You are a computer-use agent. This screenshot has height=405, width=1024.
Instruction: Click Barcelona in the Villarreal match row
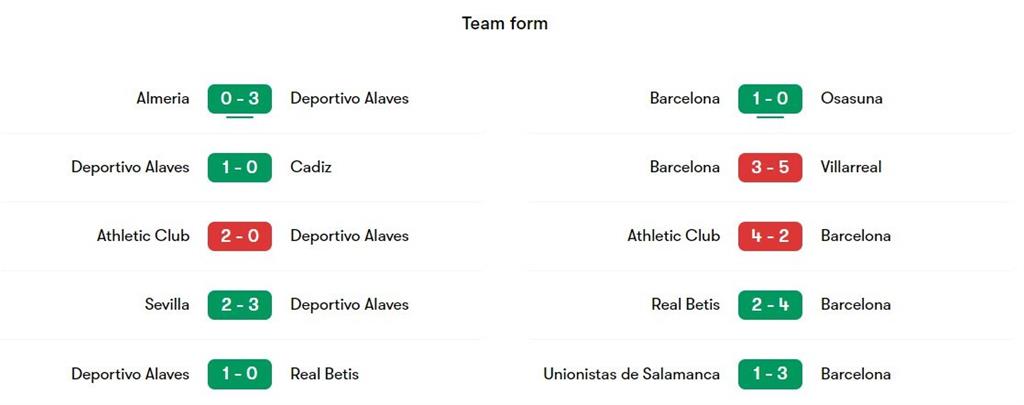684,167
